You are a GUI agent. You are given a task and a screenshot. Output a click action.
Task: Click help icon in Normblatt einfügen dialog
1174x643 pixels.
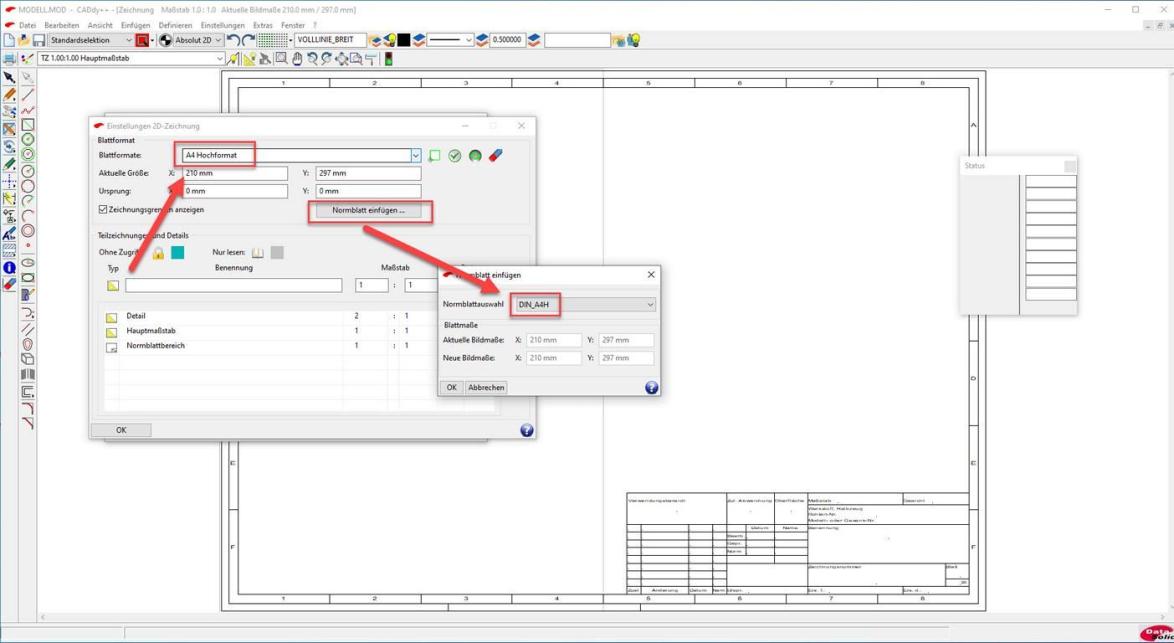(651, 387)
